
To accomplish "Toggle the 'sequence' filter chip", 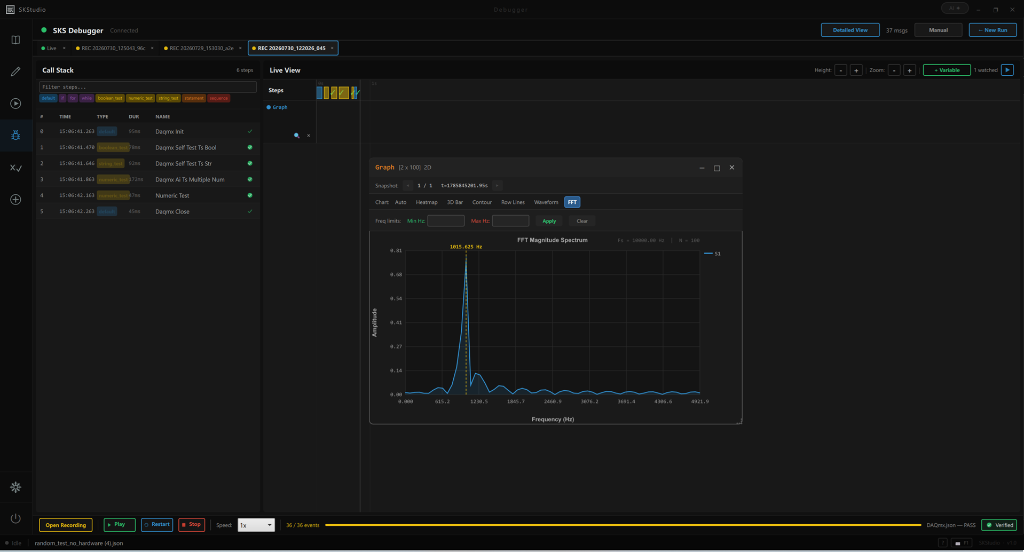I will click(x=219, y=99).
